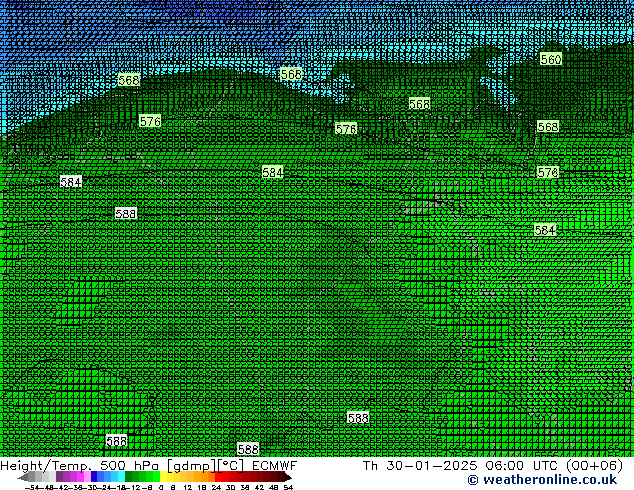This screenshot has width=634, height=490.
Task: Click the 588 label at the bottom edge
Action: click(x=248, y=449)
